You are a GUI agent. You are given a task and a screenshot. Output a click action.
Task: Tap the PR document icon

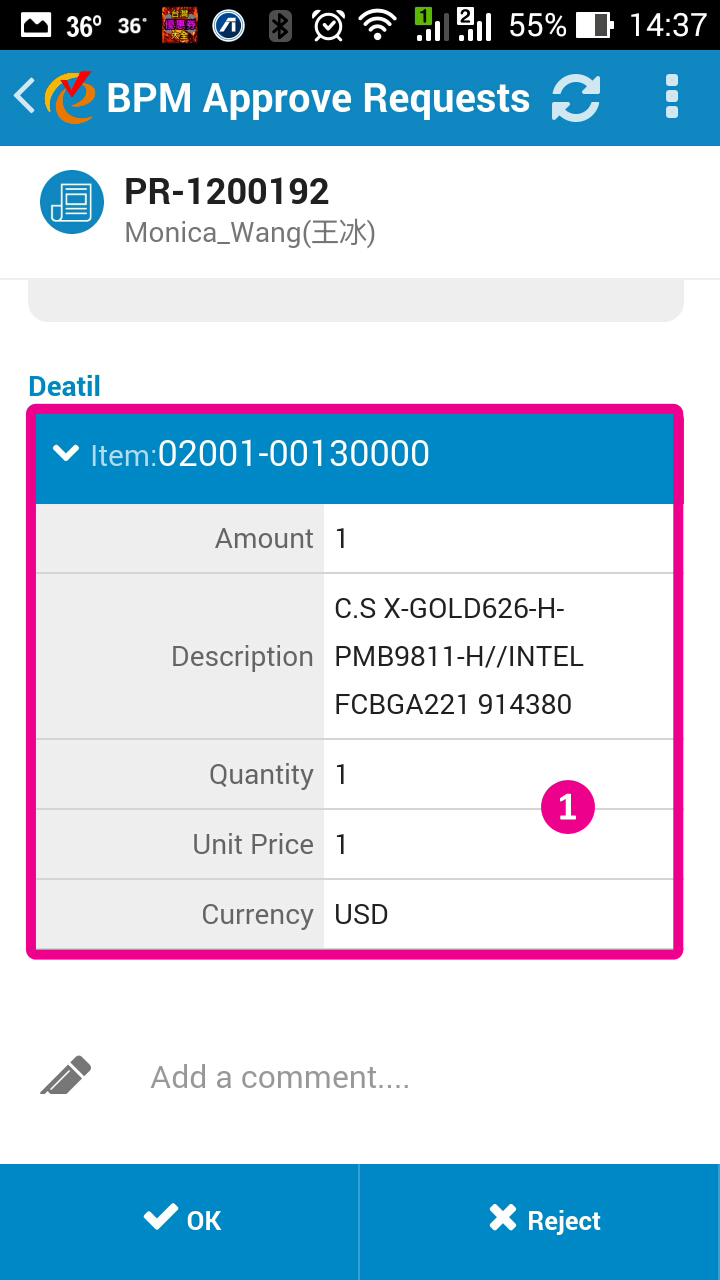point(72,203)
